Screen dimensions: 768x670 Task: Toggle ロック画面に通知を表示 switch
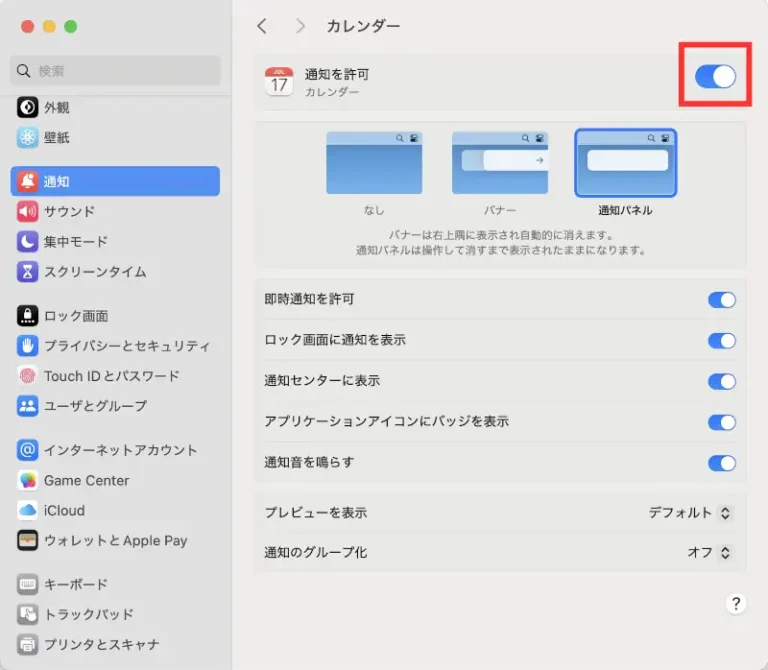coord(721,340)
